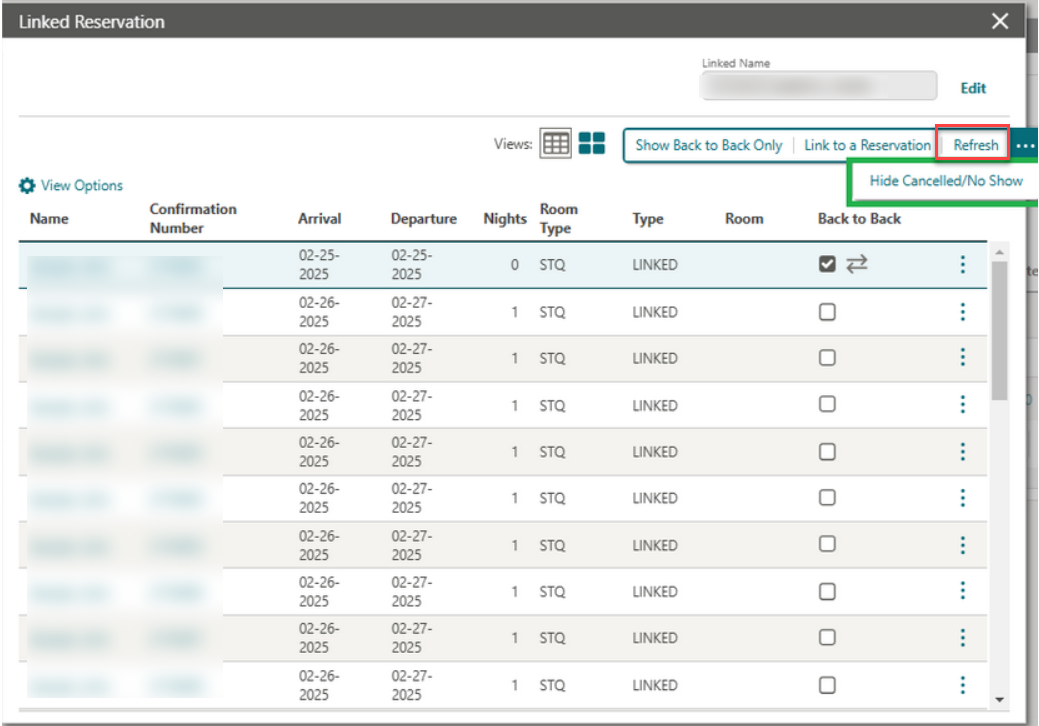
Task: Click the Room column header
Action: tap(744, 219)
